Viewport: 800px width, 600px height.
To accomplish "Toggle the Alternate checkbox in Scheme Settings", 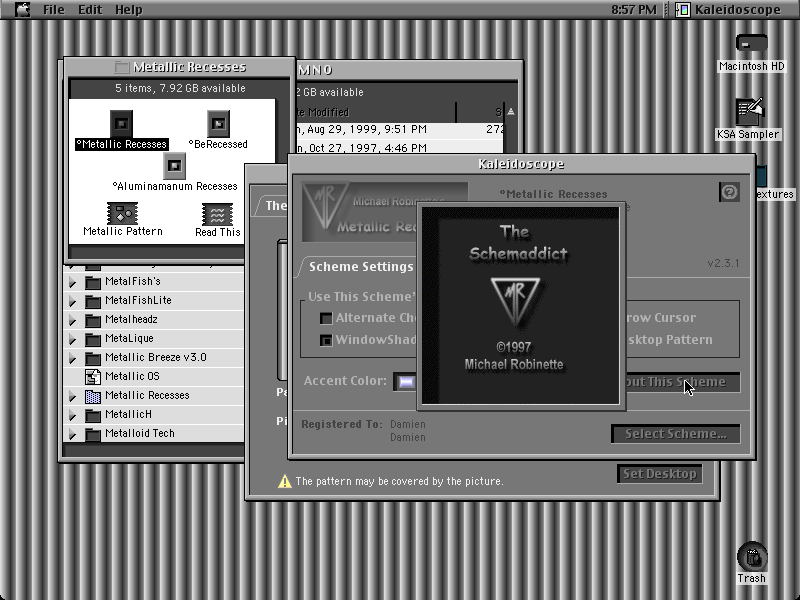I will [326, 318].
